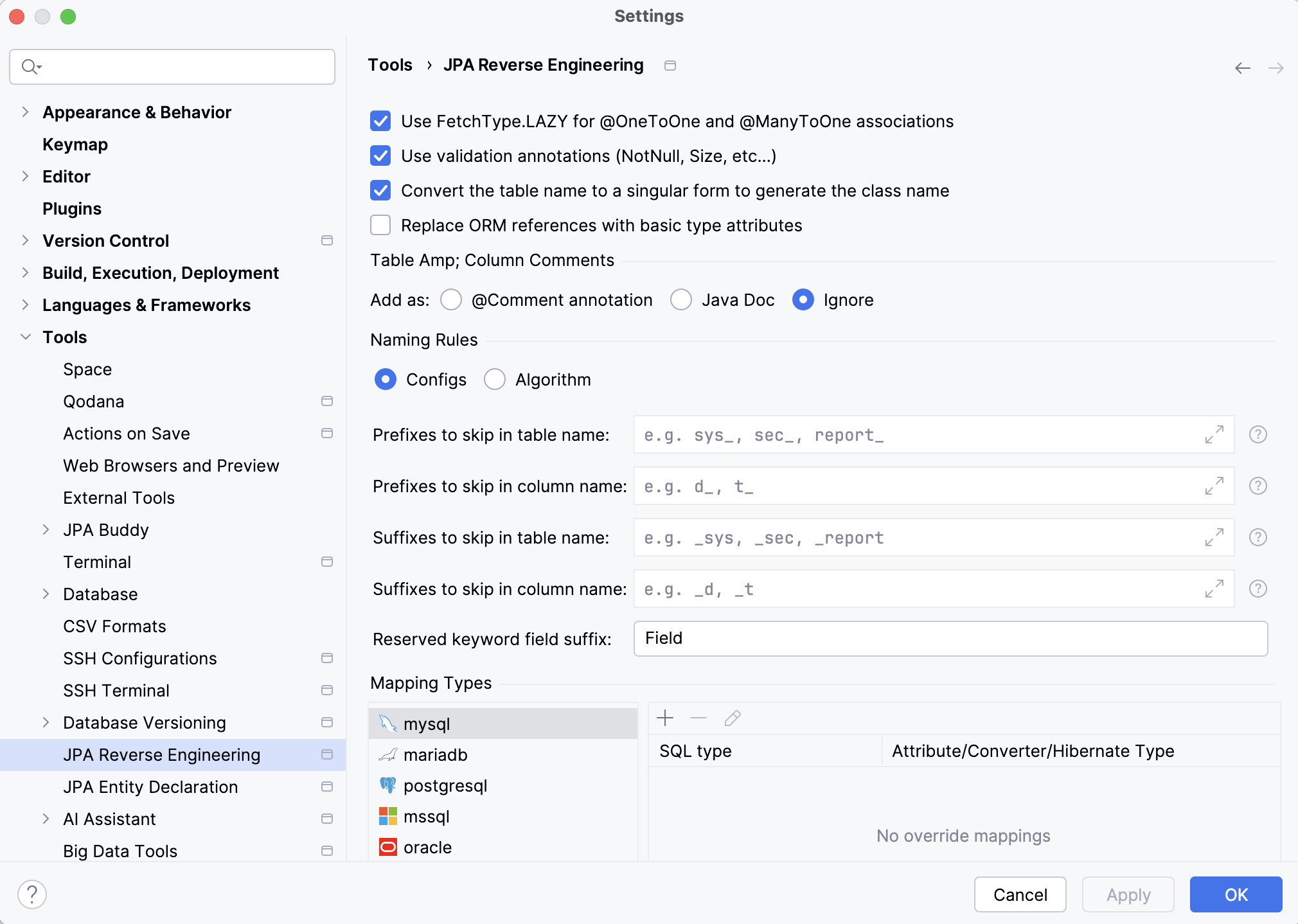
Task: Click the Reserved keyword field suffix input
Action: (x=950, y=638)
